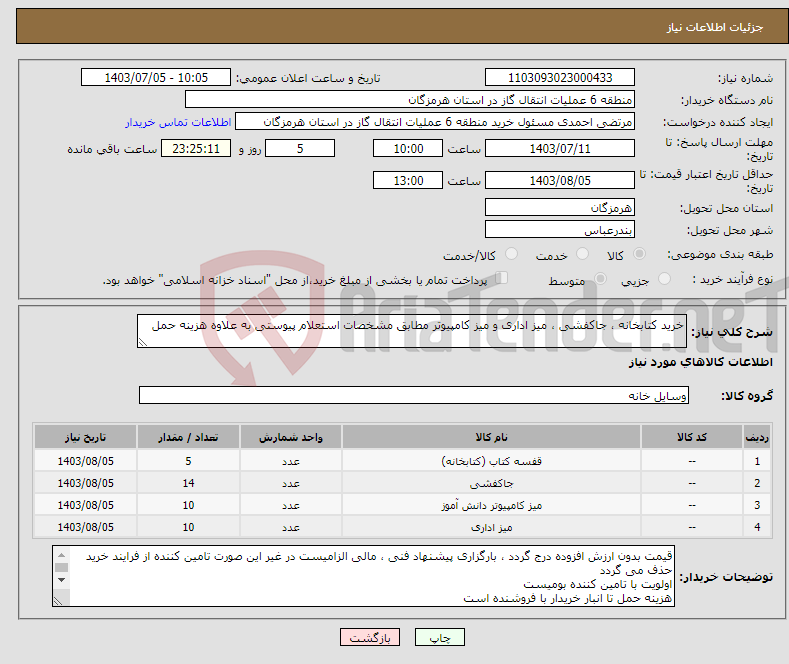789x664 pixels.
Task: Click the بازگشت (back) button
Action: tap(370, 637)
